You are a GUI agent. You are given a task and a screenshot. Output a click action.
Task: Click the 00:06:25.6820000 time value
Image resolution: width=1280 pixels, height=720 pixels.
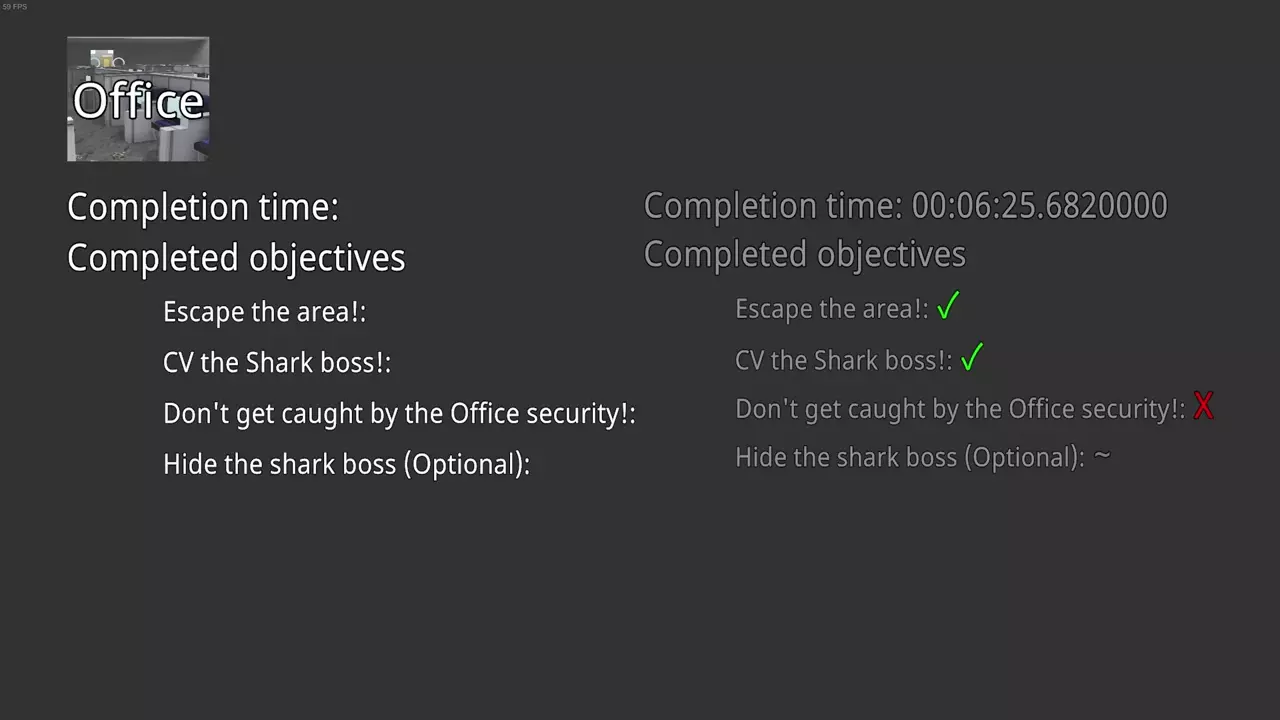point(1039,206)
